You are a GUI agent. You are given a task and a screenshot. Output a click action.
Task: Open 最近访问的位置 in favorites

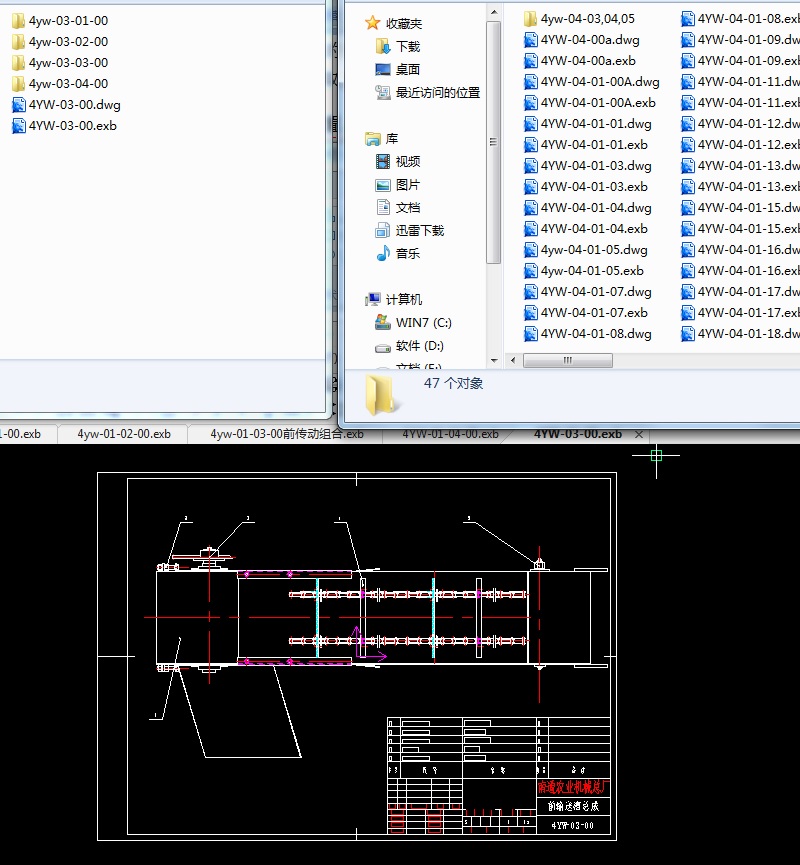437,92
